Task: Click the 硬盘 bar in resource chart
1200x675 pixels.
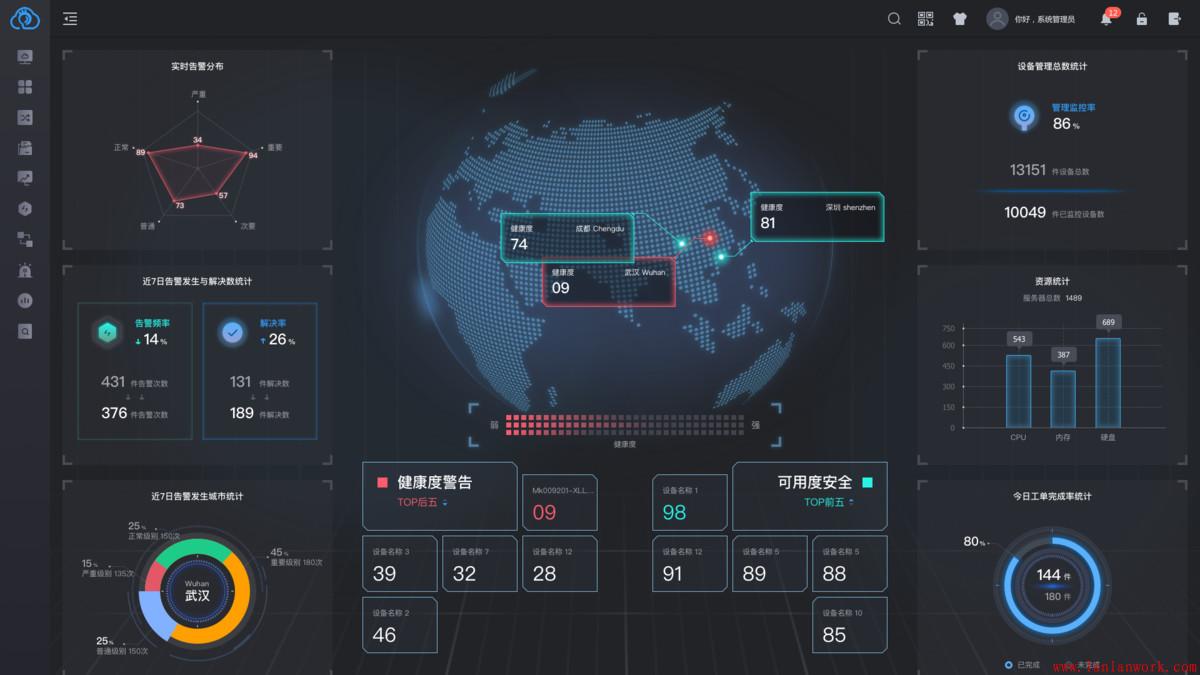Action: (1107, 382)
